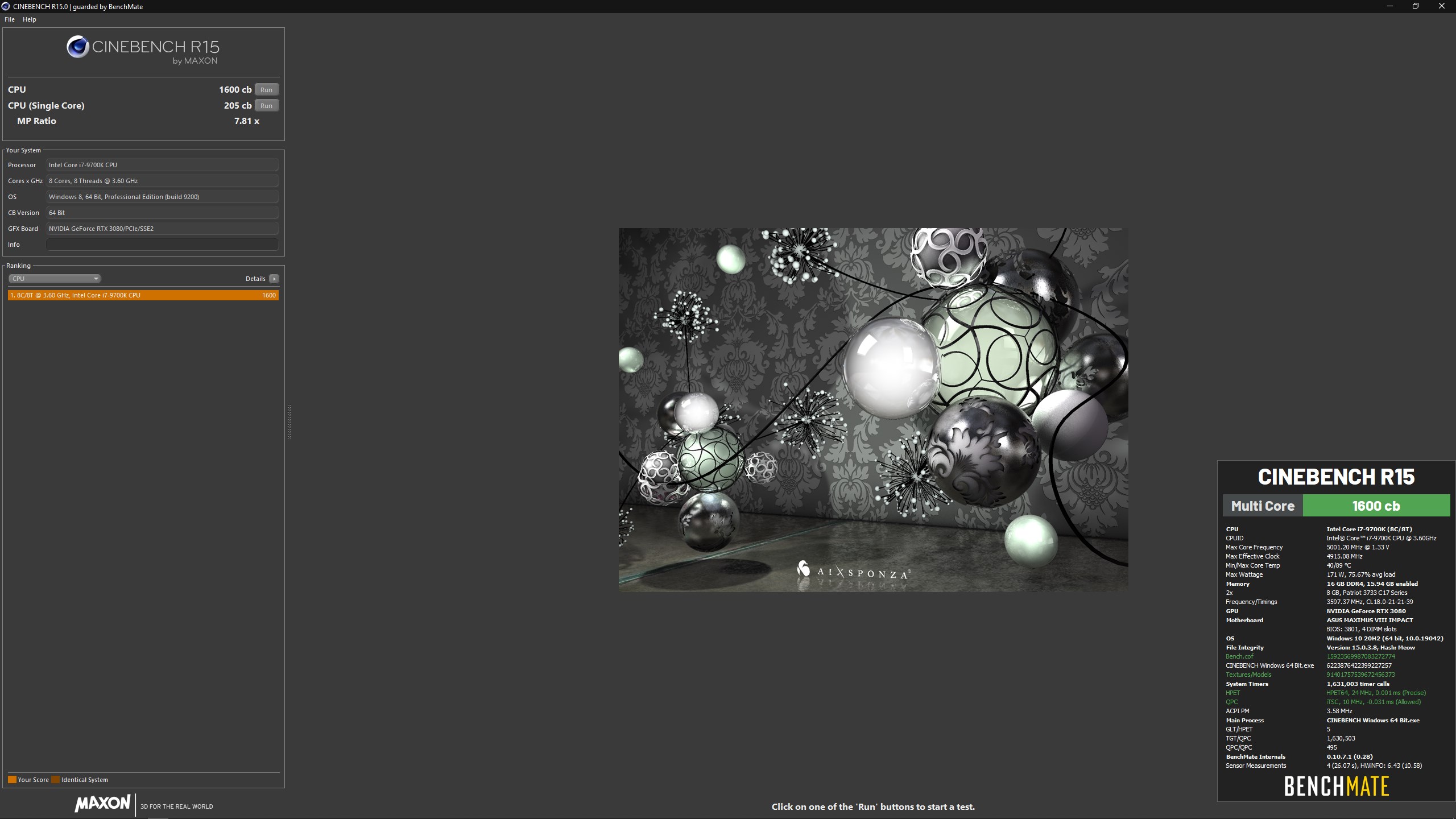Screen dimensions: 1456x819
Task: Click the Cinebench icon in title bar
Action: (6, 6)
